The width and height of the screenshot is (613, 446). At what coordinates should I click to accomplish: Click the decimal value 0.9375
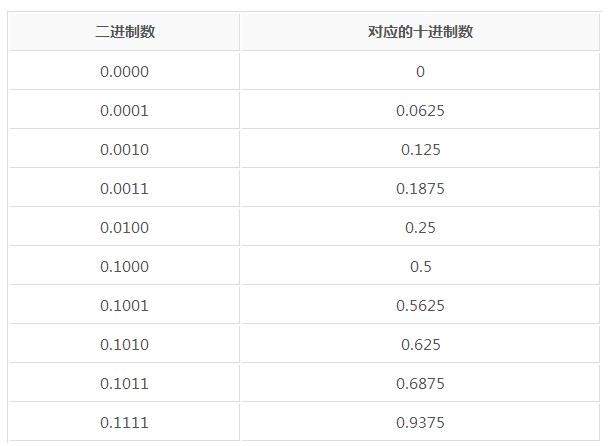[x=420, y=422]
